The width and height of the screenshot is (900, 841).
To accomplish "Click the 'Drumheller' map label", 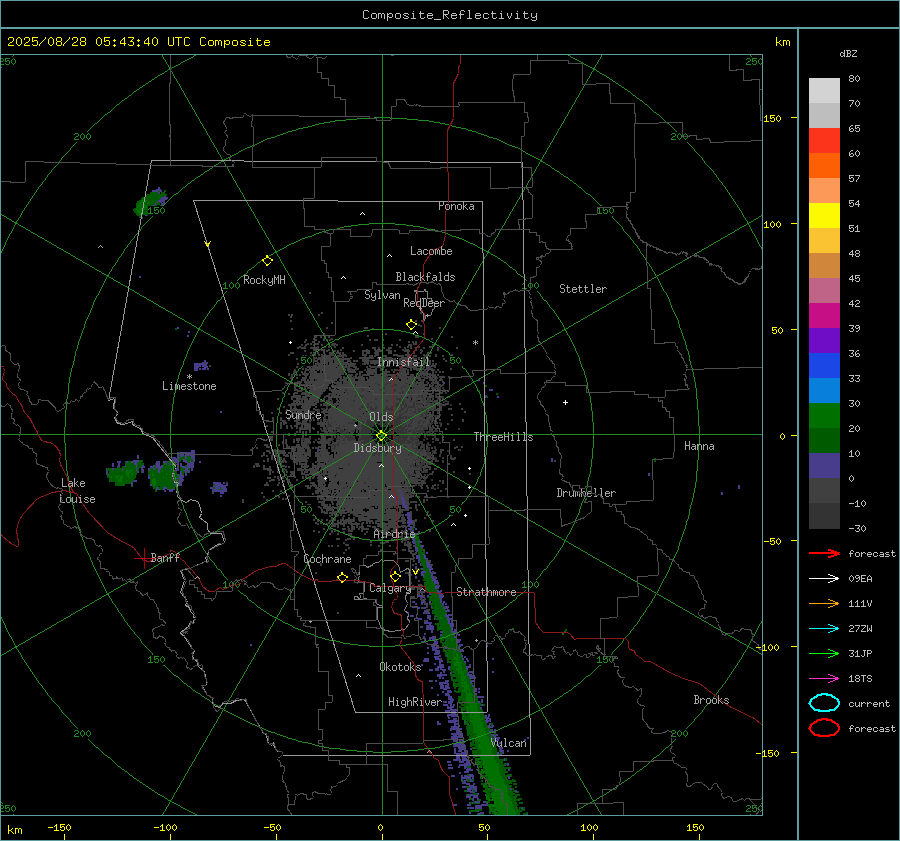I will pos(586,493).
